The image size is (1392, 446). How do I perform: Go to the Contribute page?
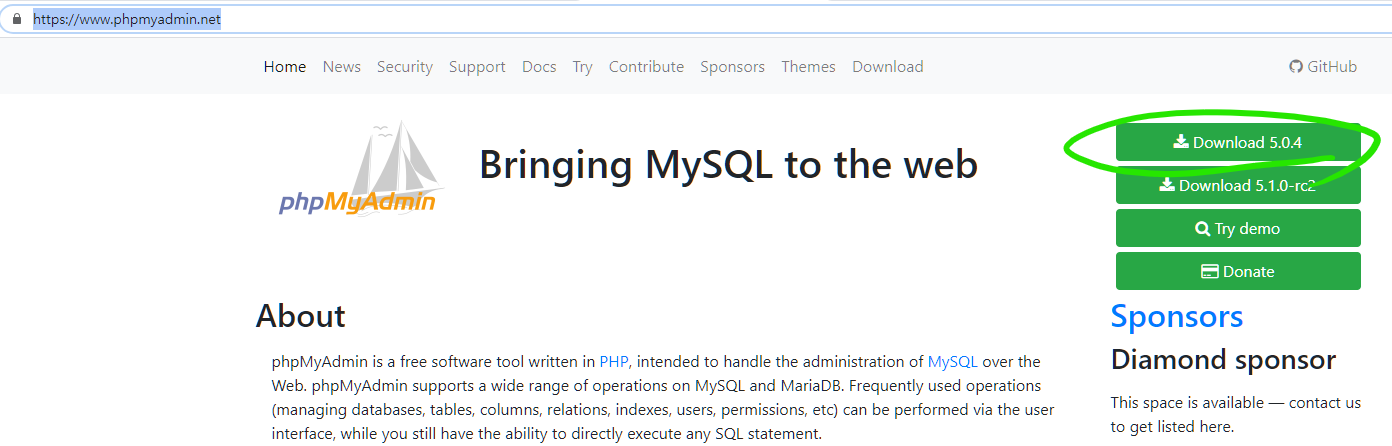[646, 67]
